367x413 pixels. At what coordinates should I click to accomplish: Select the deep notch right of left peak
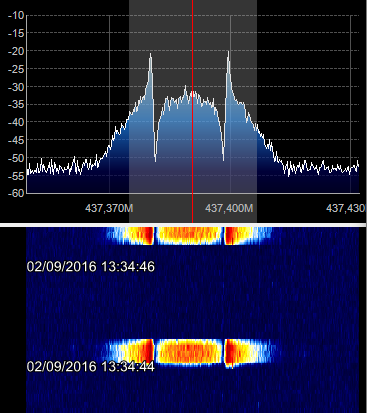(155, 157)
